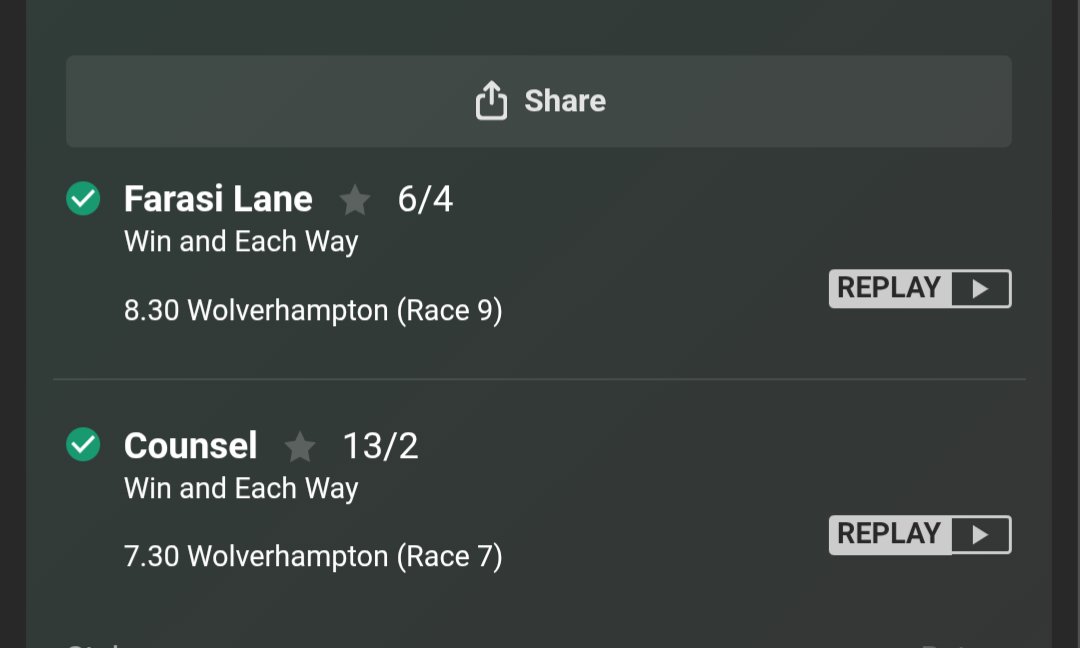Click Win and Each Way under Farasi Lane

(x=241, y=242)
